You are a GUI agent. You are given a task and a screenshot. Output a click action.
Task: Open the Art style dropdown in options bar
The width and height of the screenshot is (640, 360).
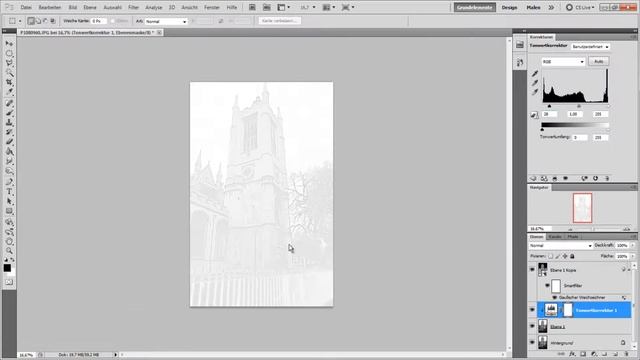[x=166, y=21]
